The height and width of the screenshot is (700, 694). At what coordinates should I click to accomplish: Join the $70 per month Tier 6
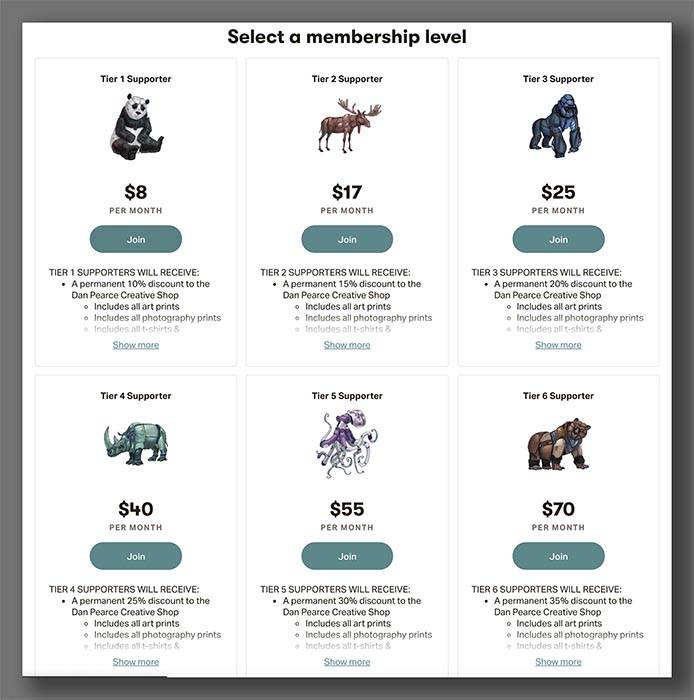click(x=558, y=556)
